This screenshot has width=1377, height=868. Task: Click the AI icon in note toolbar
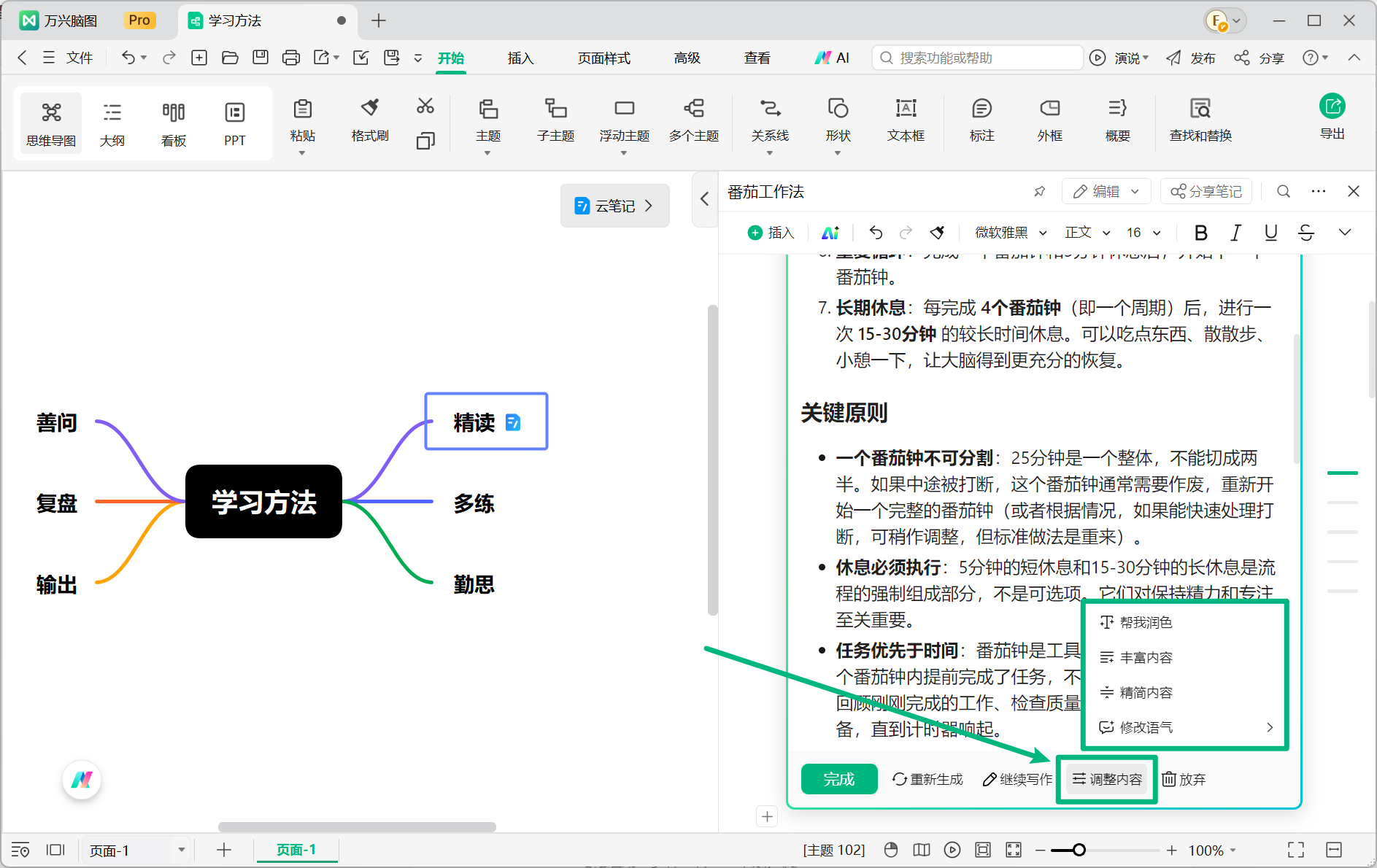[x=830, y=233]
